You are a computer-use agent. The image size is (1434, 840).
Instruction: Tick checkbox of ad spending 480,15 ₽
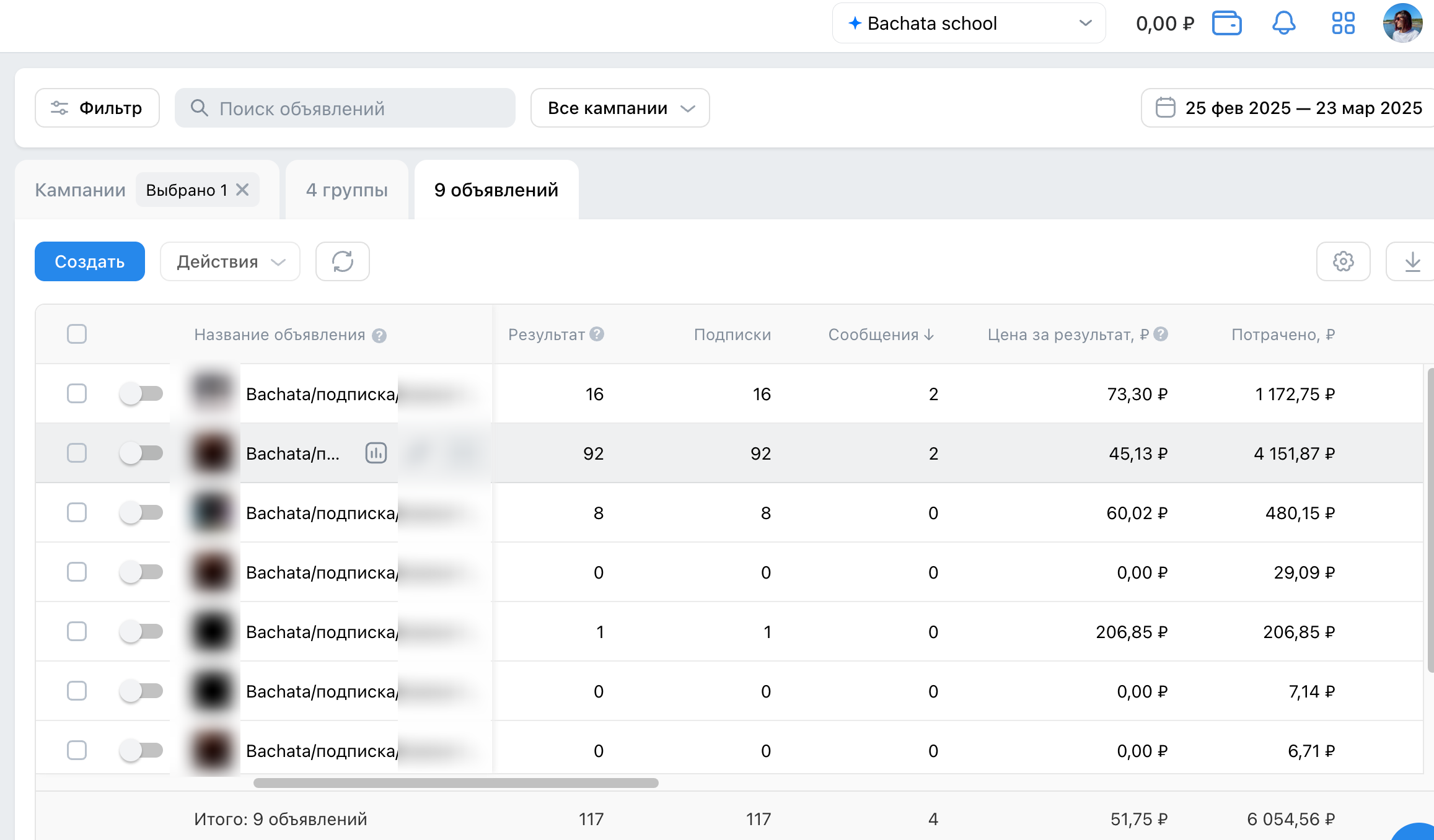[77, 512]
